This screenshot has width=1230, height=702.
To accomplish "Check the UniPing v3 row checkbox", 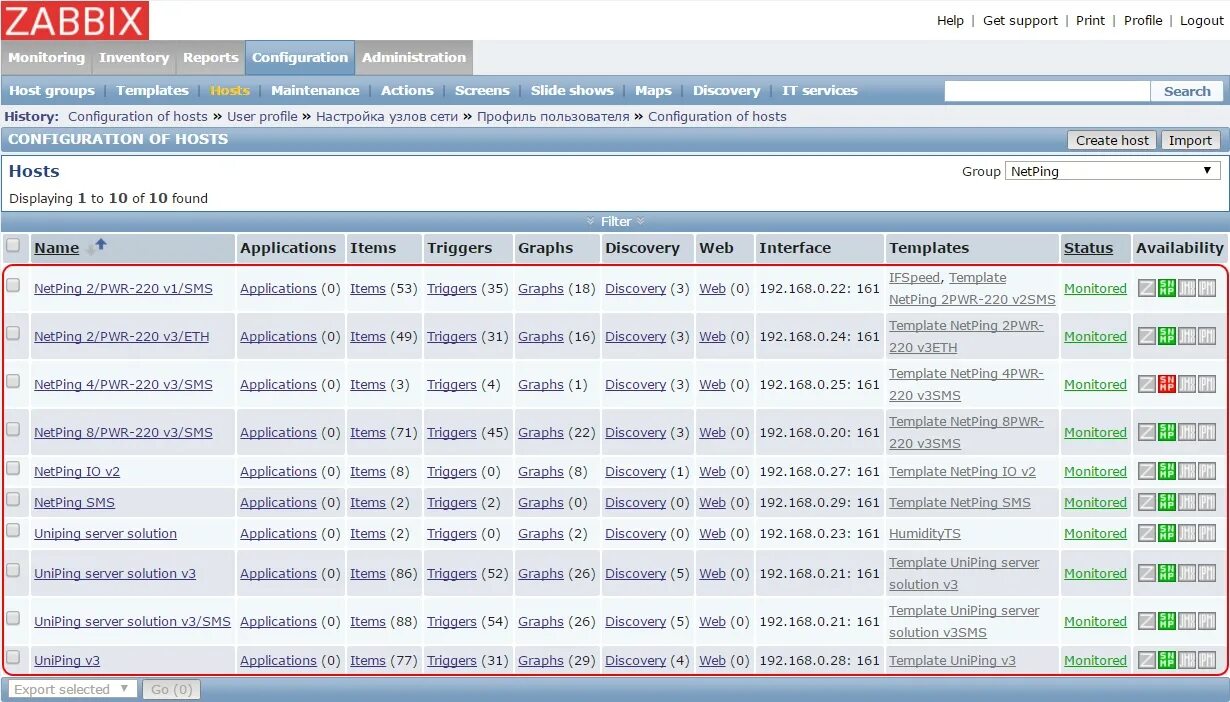I will [13, 657].
